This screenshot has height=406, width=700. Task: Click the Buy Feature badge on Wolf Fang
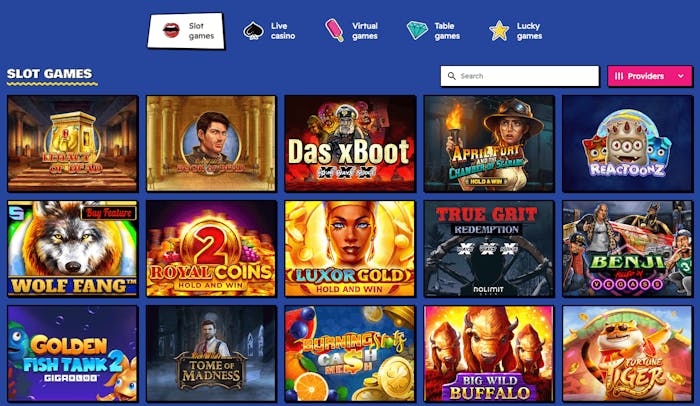[109, 213]
